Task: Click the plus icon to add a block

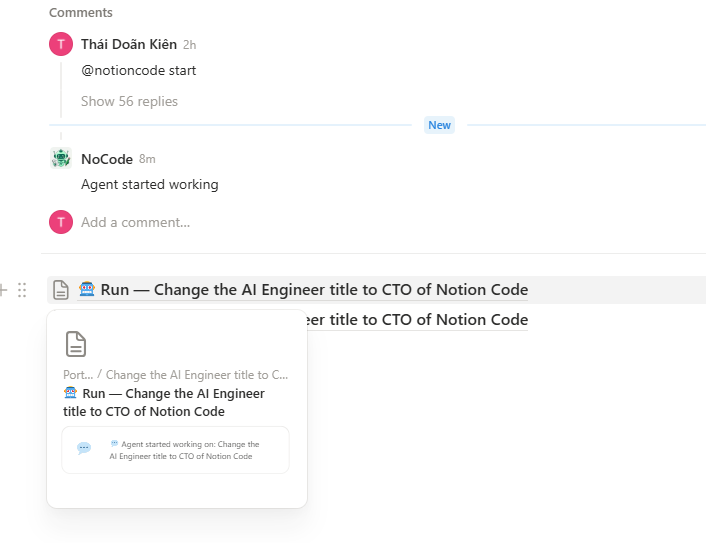Action: [x=3, y=290]
